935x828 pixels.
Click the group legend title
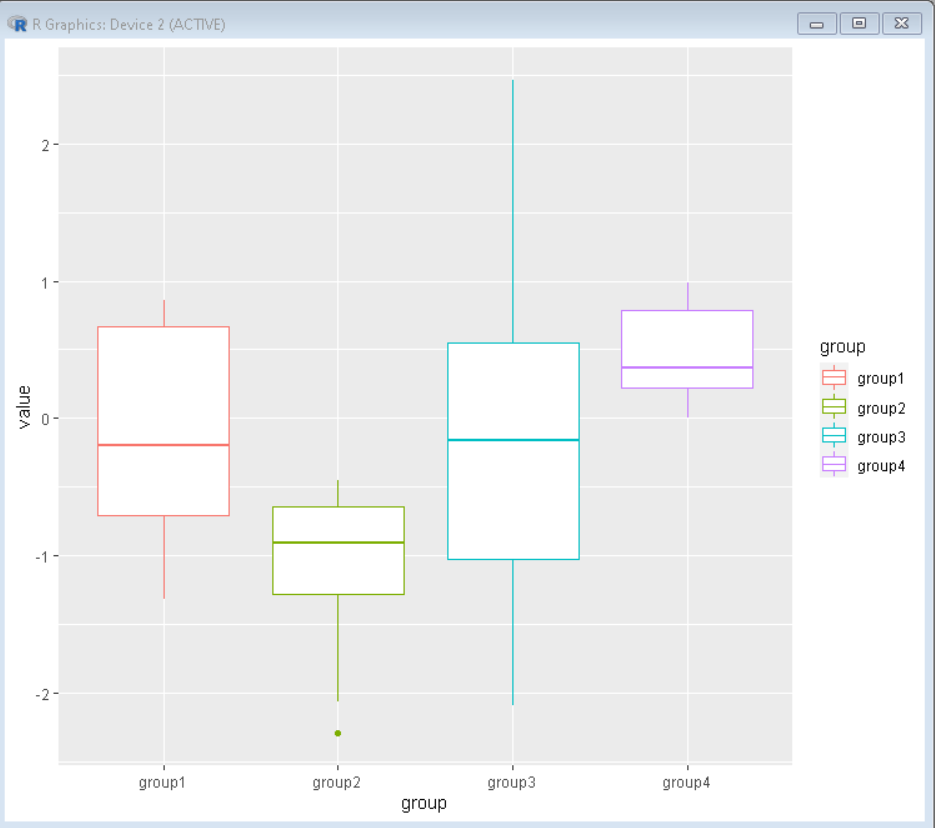(842, 347)
